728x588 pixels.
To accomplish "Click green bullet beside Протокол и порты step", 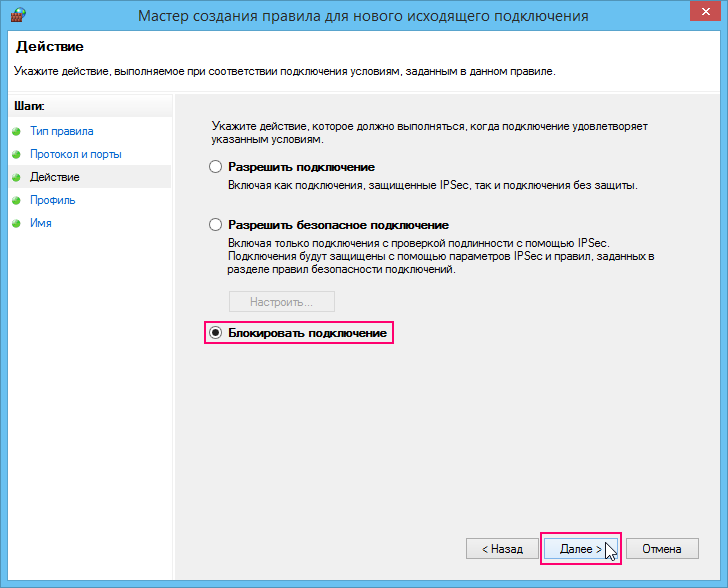I will [x=17, y=154].
